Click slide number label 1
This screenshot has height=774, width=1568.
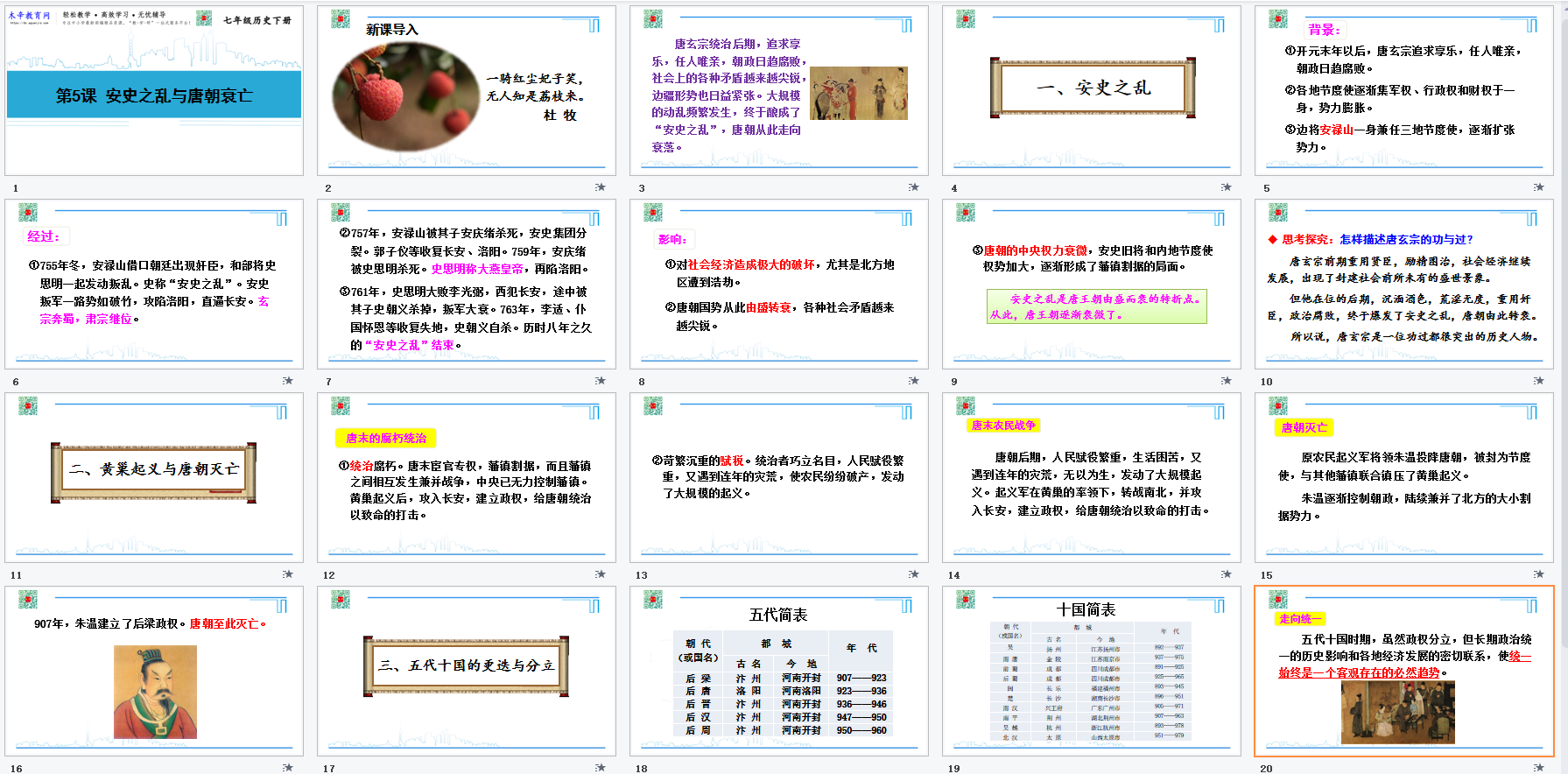[x=15, y=188]
